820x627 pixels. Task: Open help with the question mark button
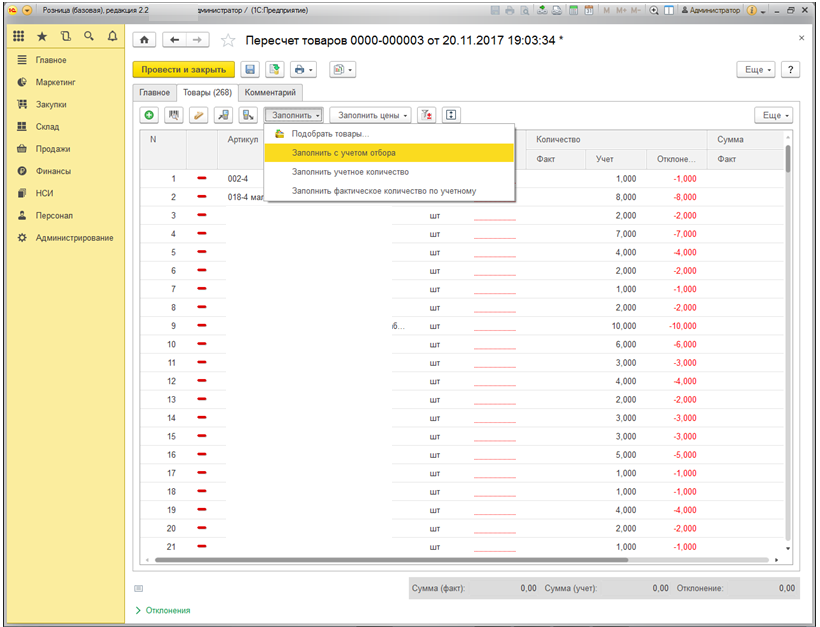coord(790,70)
